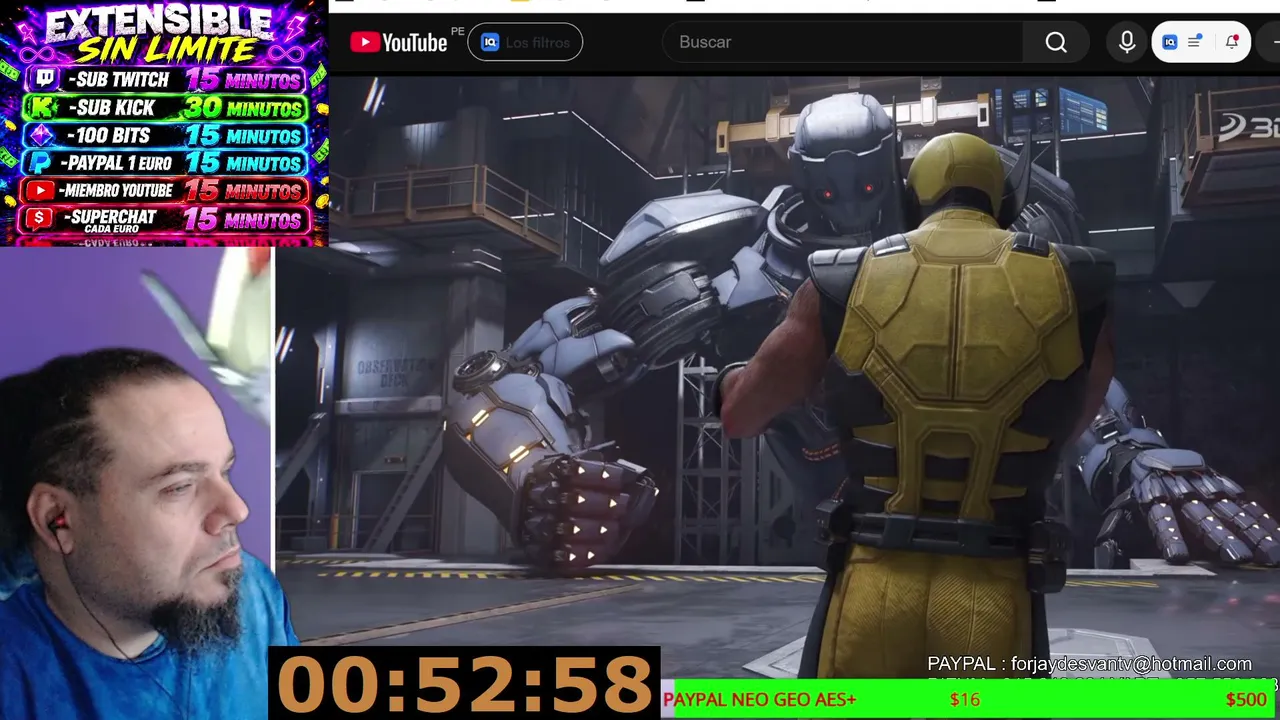Click the magnifying glass search button
The height and width of the screenshot is (720, 1280).
pos(1056,42)
